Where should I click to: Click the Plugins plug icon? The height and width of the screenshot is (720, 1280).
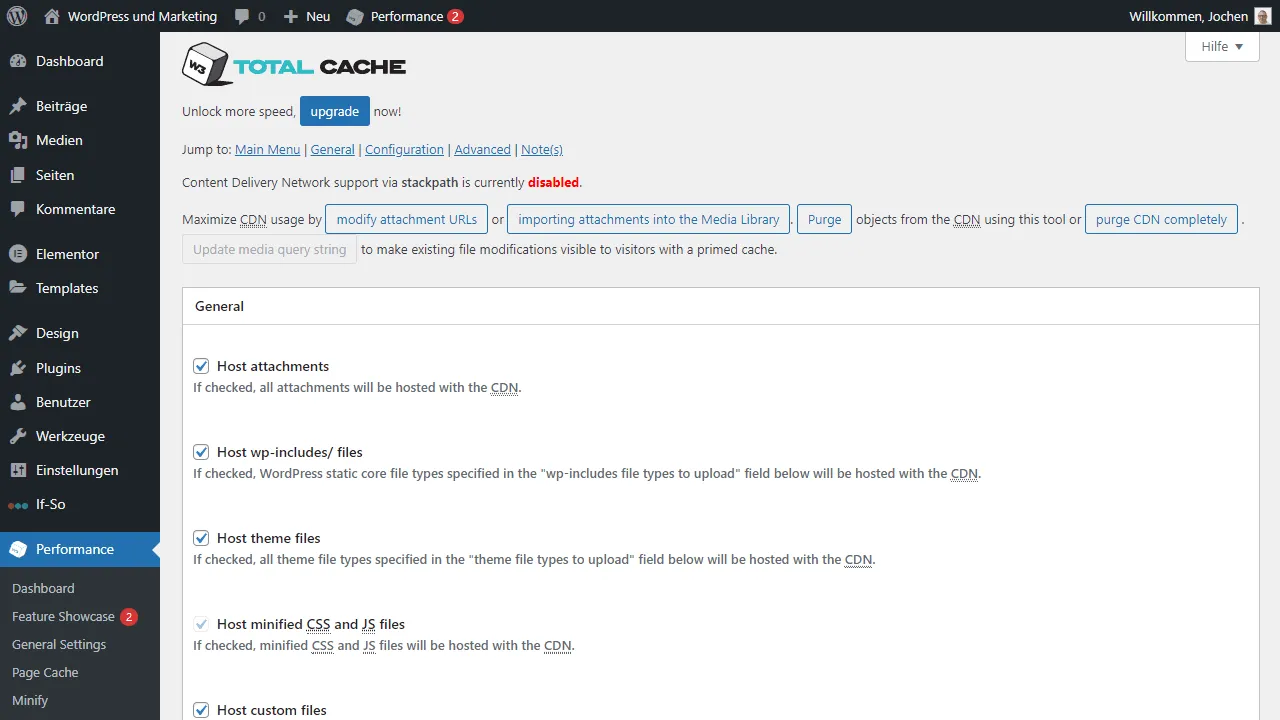(18, 368)
